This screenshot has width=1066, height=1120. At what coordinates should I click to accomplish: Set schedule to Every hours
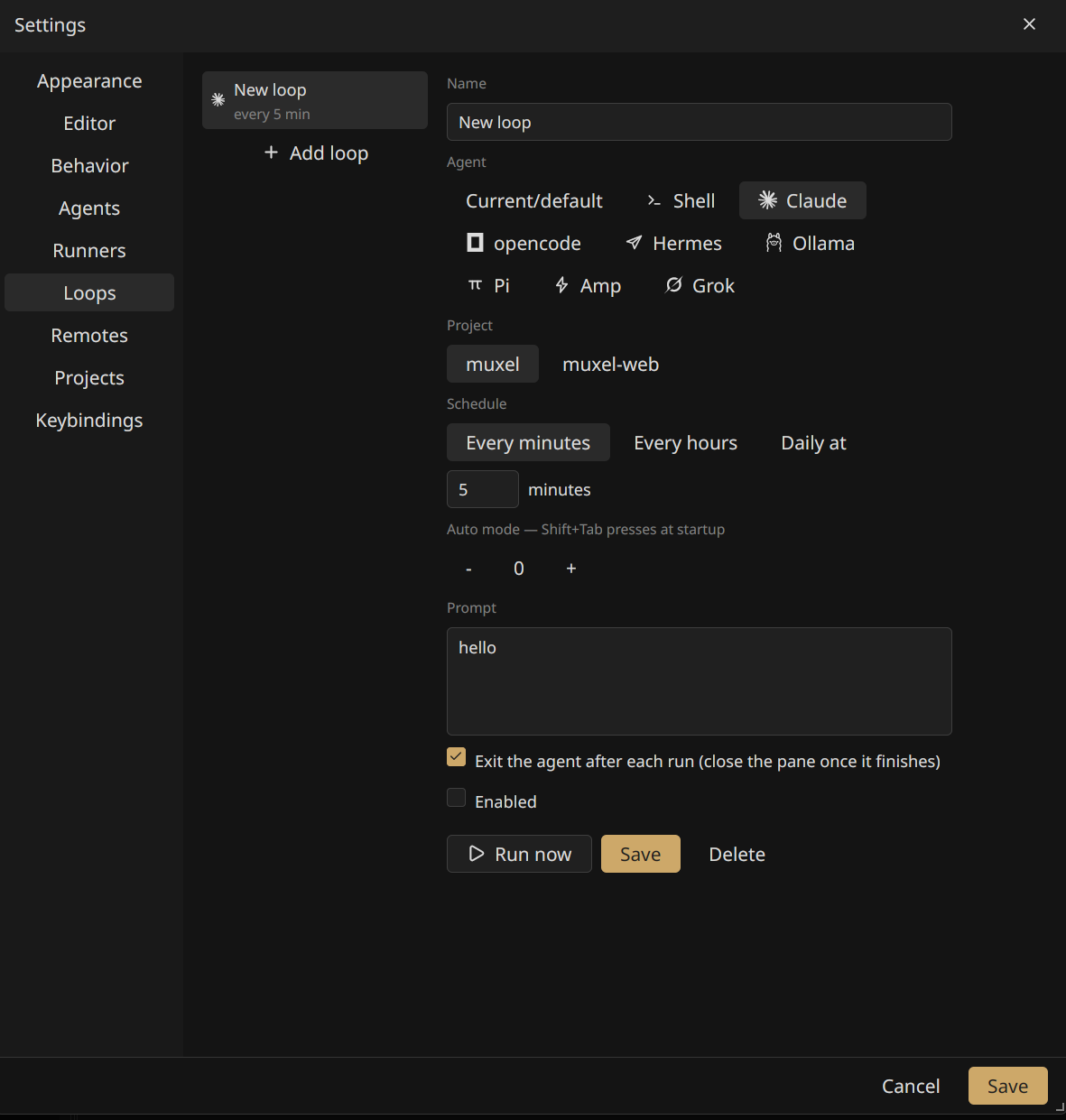pyautogui.click(x=685, y=442)
